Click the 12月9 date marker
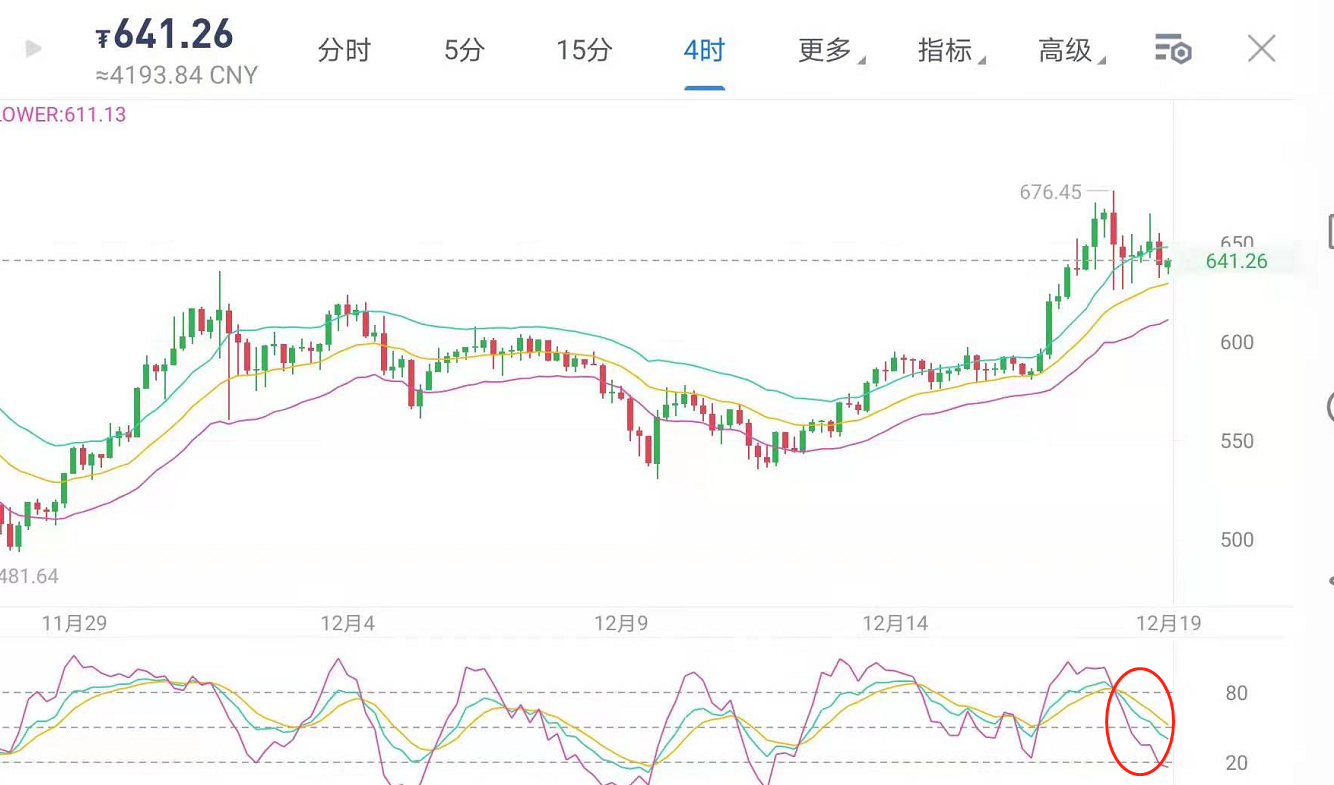Image resolution: width=1334 pixels, height=785 pixels. pyautogui.click(x=621, y=623)
